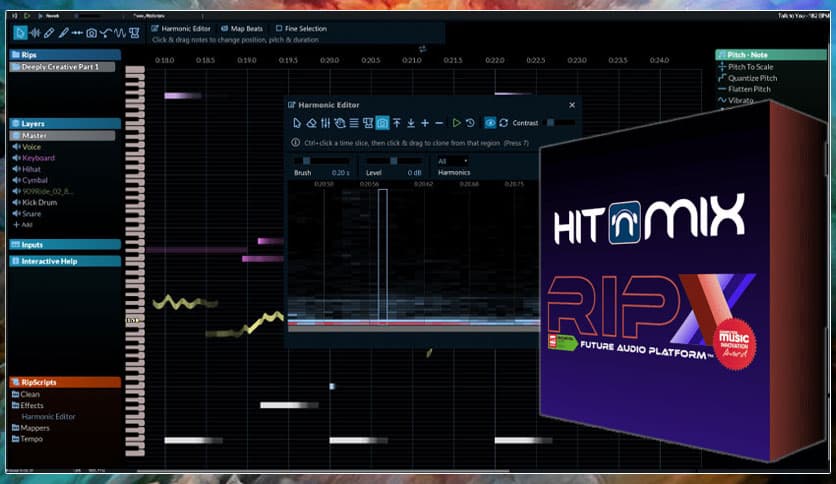Select the pitch curve tool in main toolbar
This screenshot has height=484, width=836.
click(106, 33)
